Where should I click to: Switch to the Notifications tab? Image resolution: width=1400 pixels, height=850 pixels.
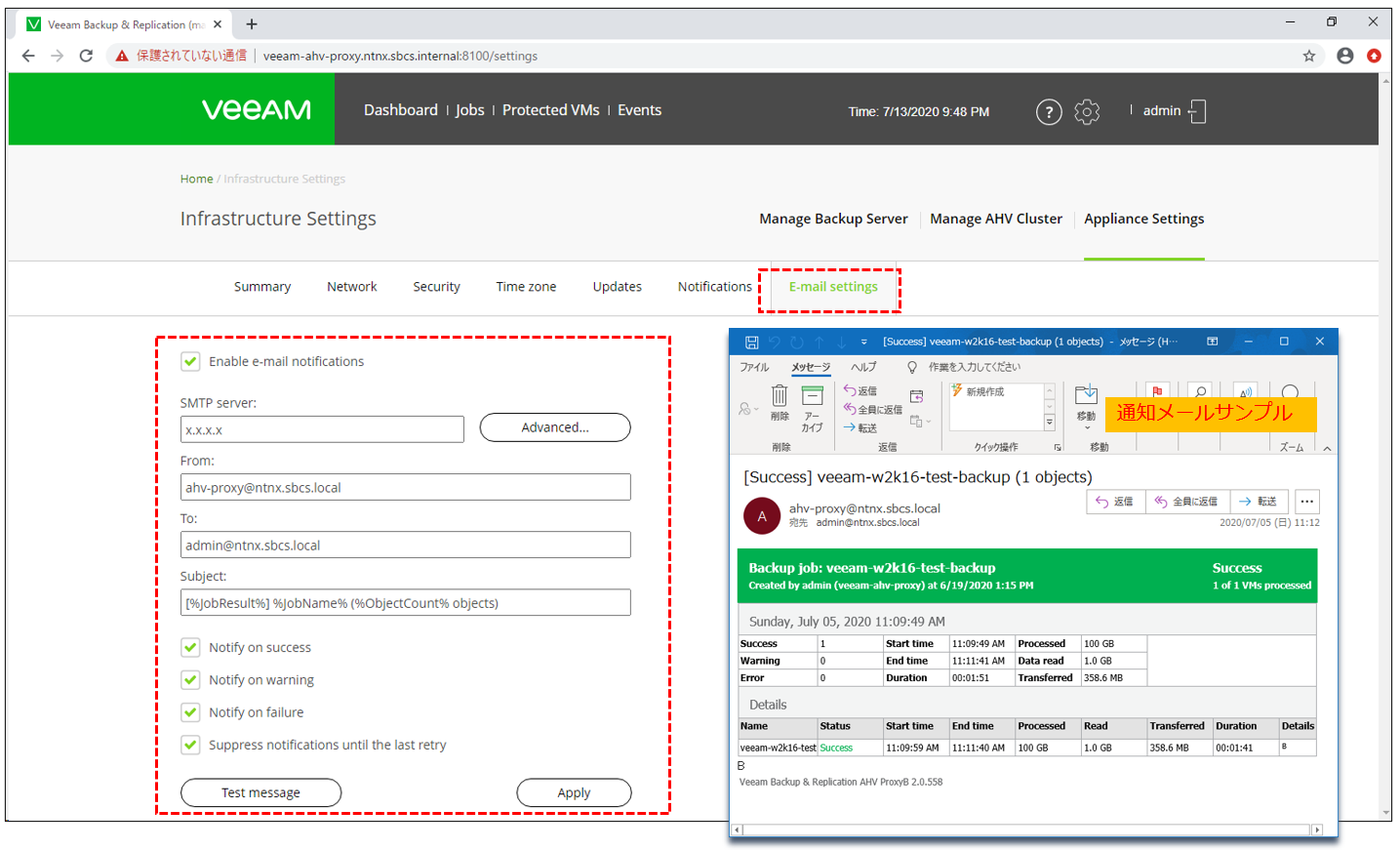(715, 287)
